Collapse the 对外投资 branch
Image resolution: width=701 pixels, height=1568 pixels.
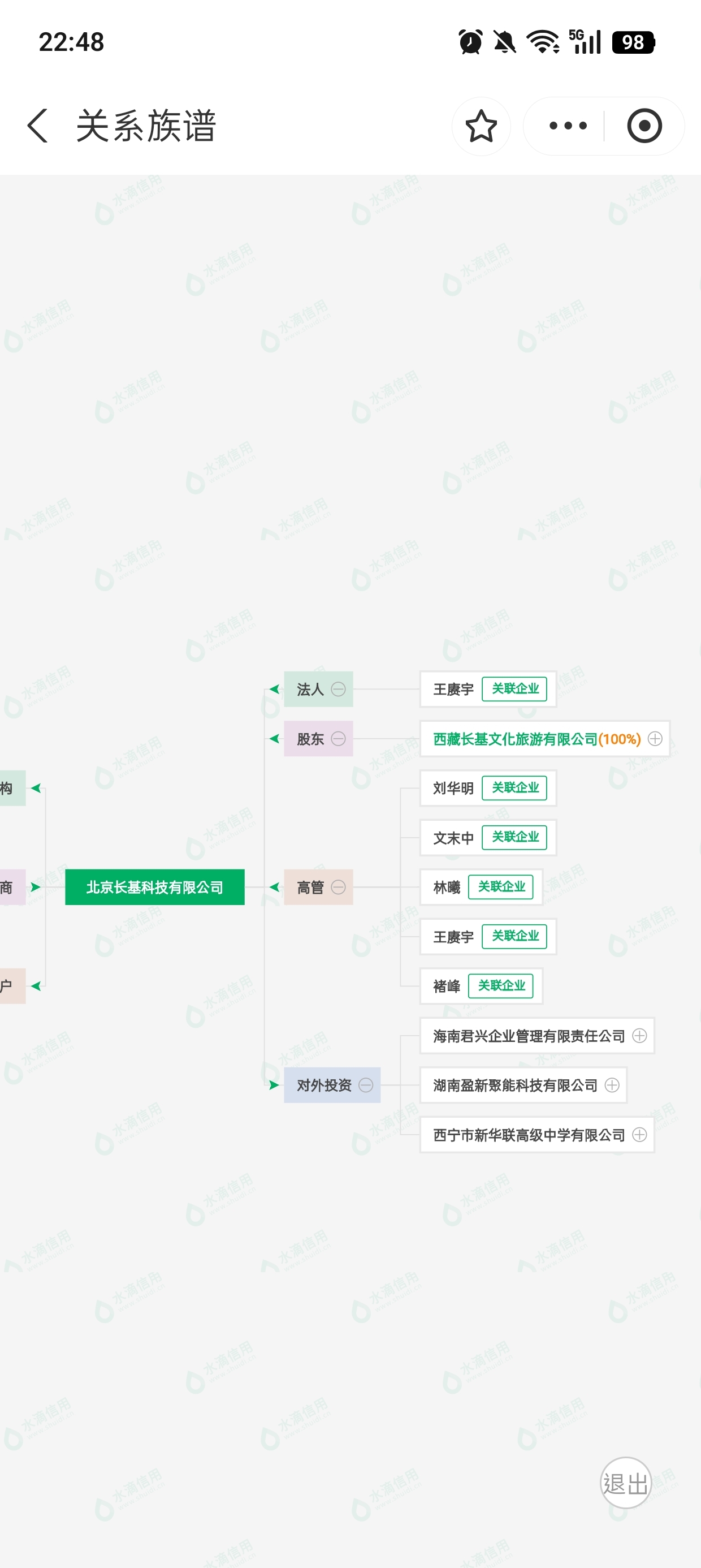pos(366,1085)
